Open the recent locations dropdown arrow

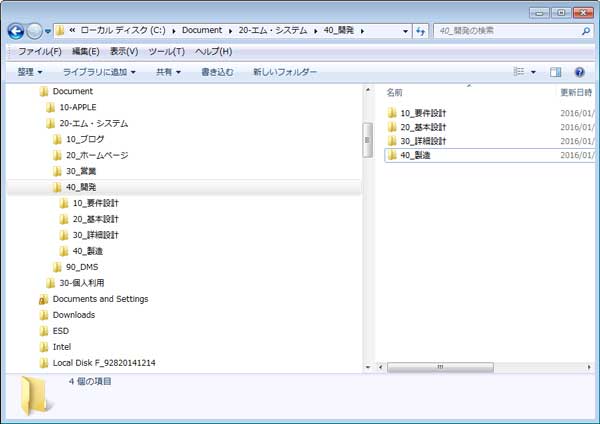point(48,32)
